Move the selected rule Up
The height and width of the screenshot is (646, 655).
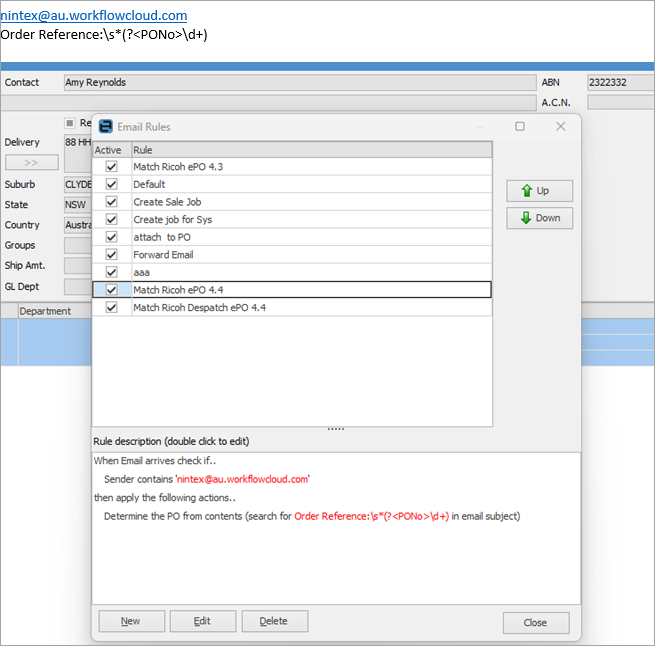coord(540,191)
